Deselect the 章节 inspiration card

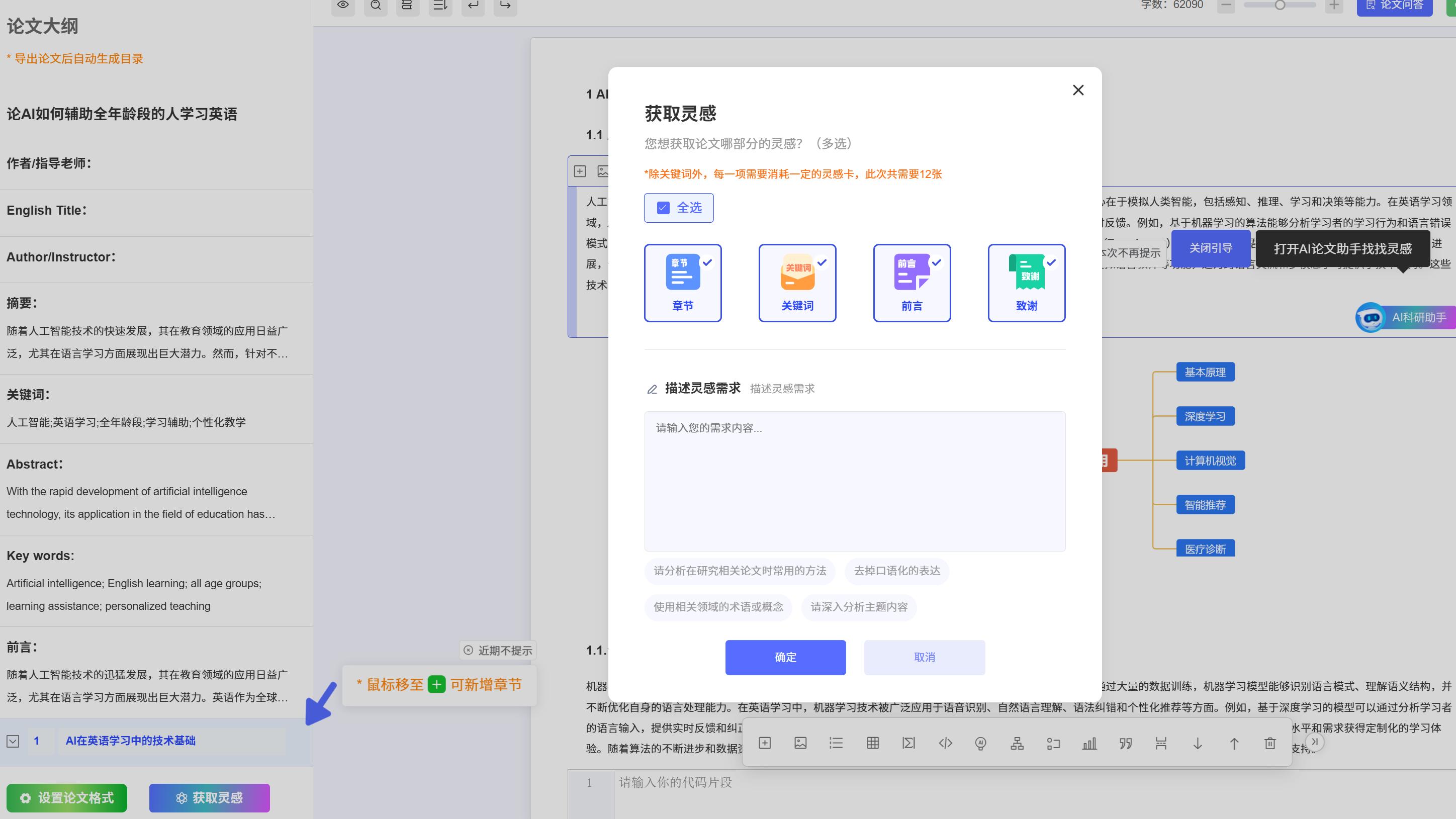[x=683, y=283]
